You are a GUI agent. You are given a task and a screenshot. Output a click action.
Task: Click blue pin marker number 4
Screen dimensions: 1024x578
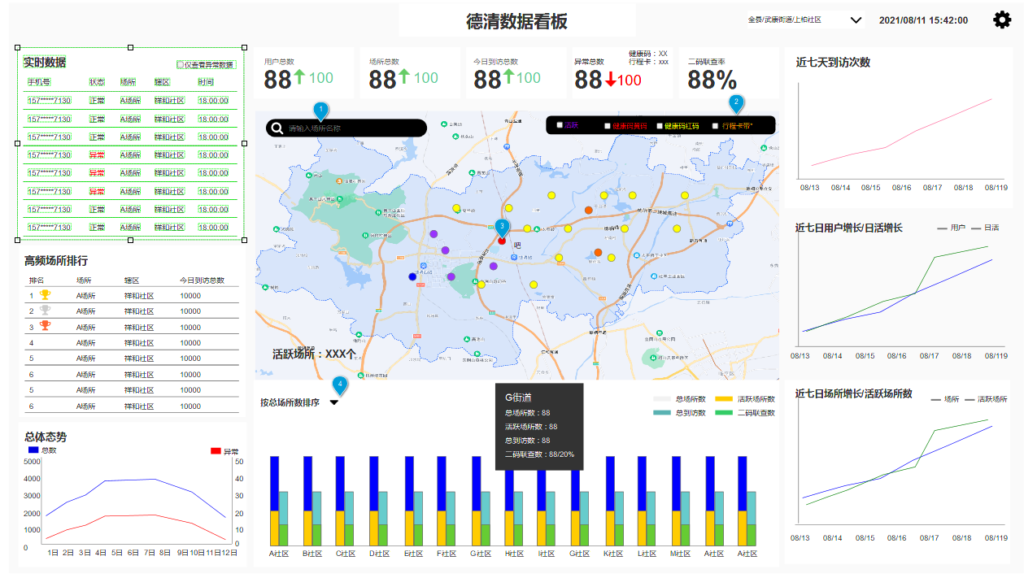tap(340, 385)
